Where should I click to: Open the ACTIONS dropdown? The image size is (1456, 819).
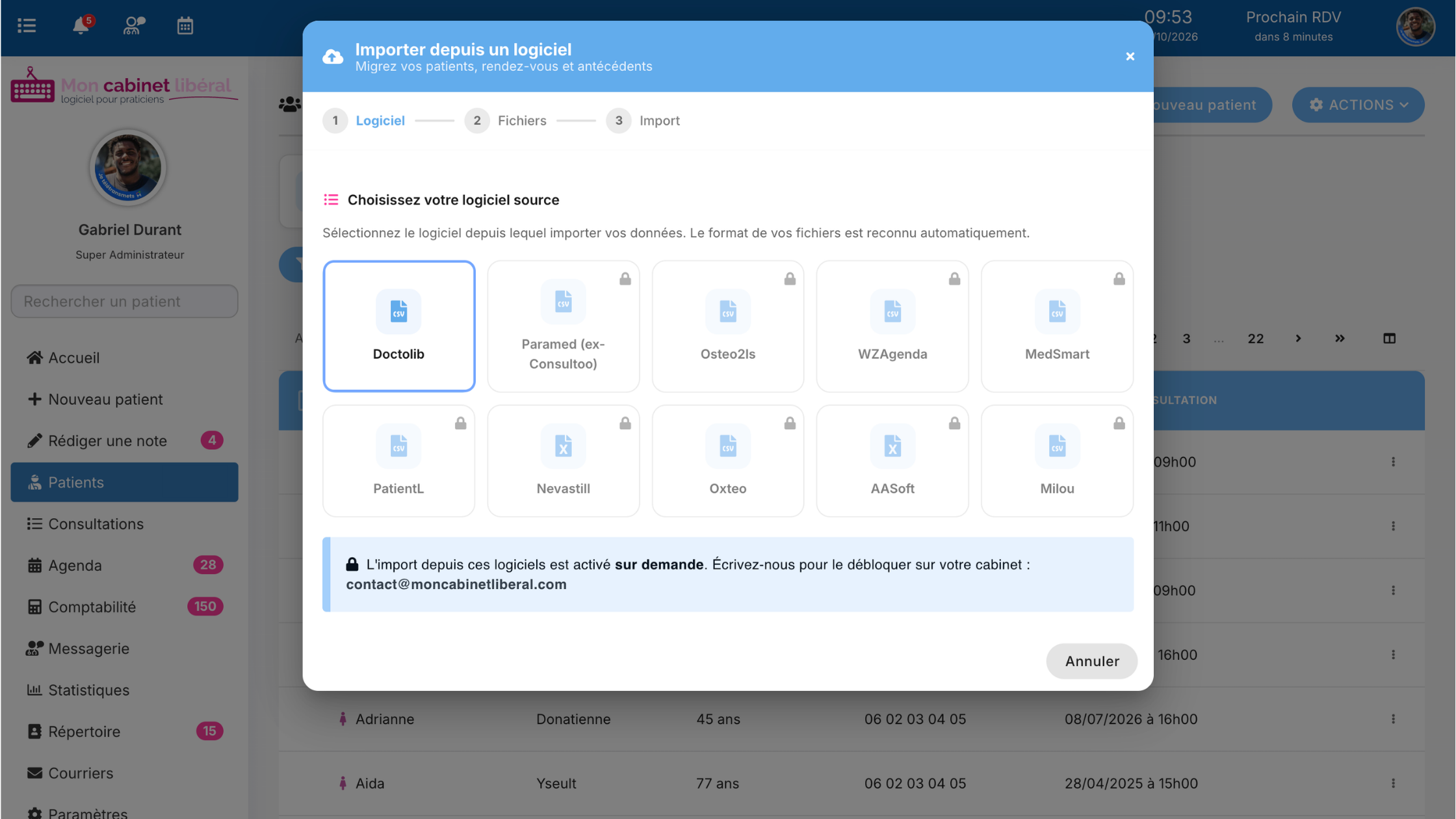[1358, 105]
